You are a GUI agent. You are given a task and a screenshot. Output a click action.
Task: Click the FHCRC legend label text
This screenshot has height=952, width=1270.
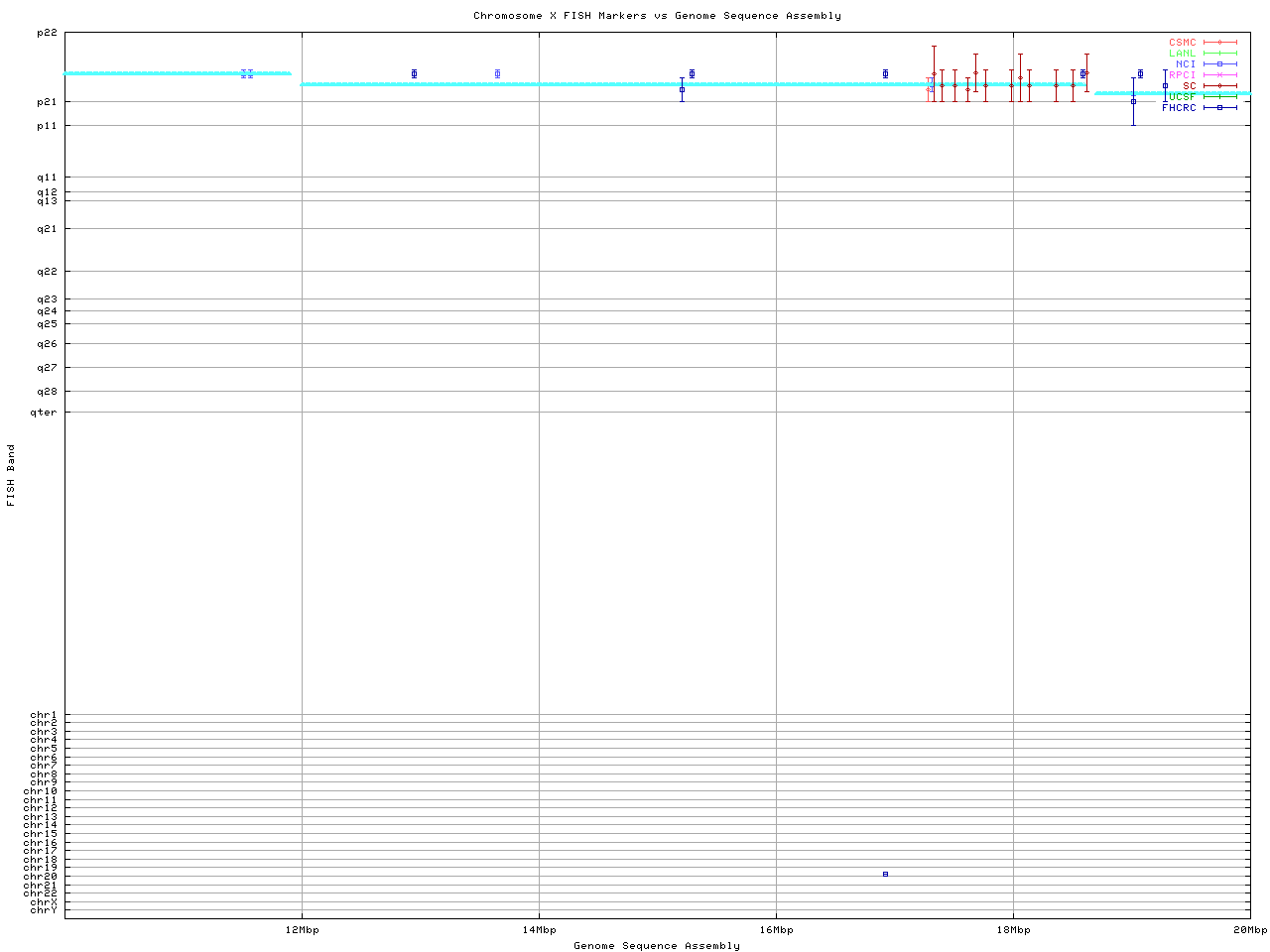[1179, 108]
